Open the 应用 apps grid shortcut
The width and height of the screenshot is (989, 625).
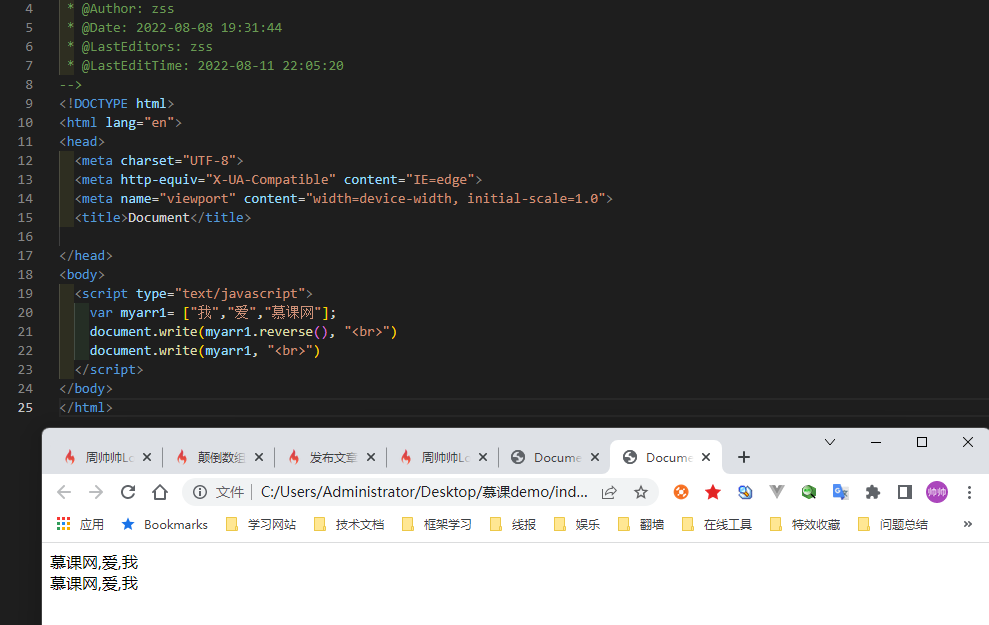pyautogui.click(x=80, y=524)
